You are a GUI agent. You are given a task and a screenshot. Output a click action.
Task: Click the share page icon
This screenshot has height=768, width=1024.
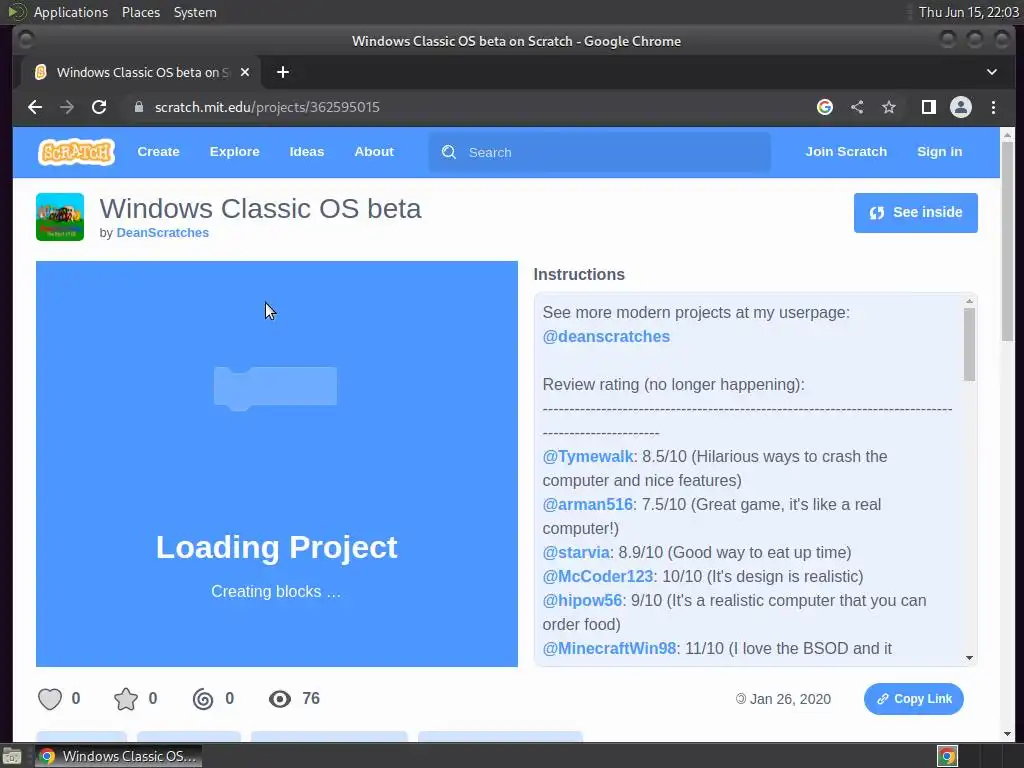pyautogui.click(x=857, y=107)
